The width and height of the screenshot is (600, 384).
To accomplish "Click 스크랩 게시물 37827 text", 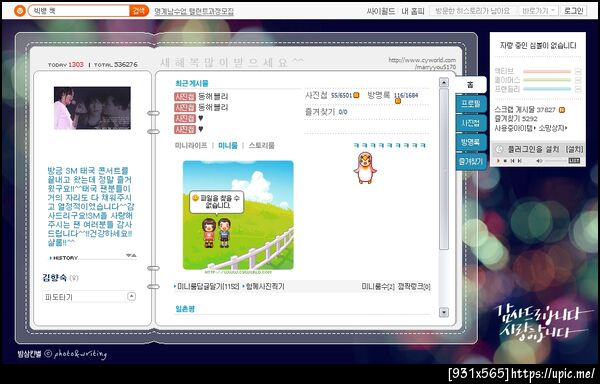I will 525,110.
